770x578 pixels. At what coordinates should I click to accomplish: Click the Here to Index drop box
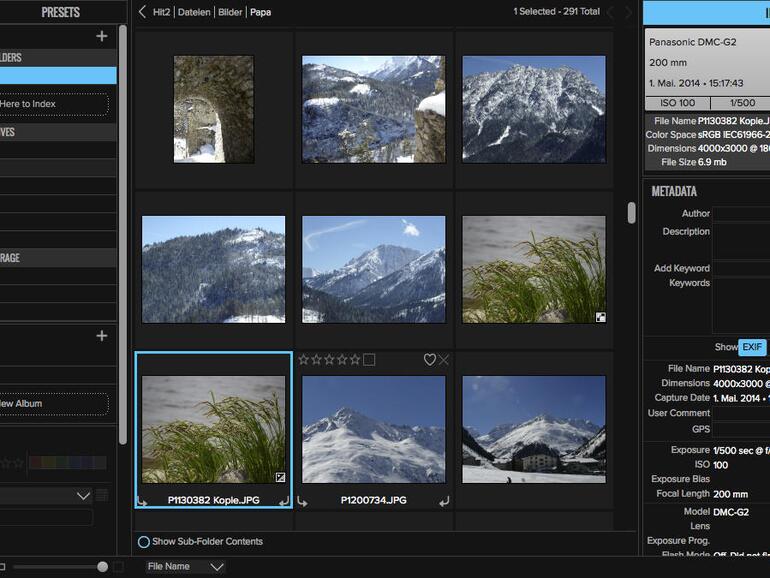click(50, 103)
